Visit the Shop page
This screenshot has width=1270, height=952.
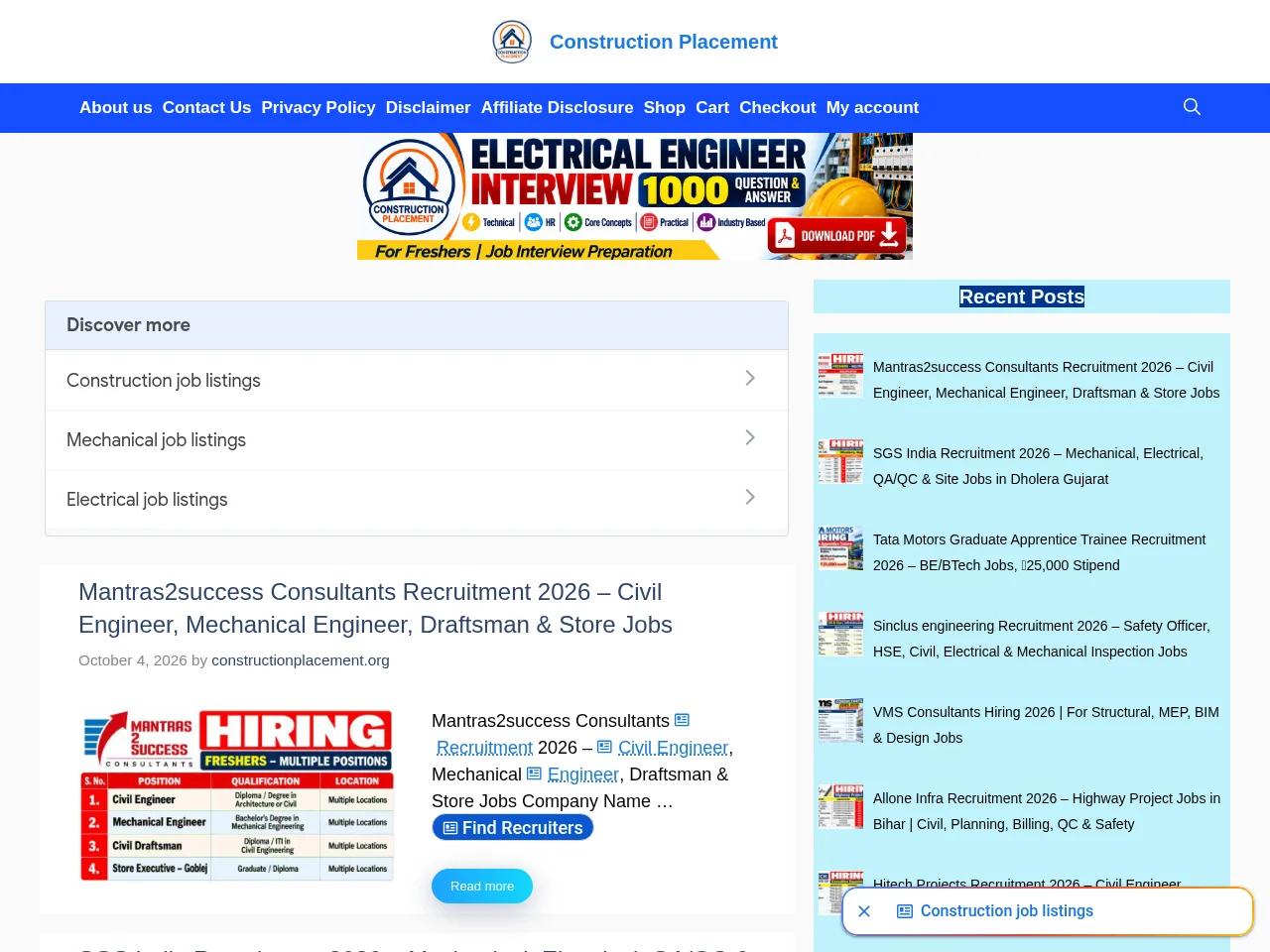(665, 107)
